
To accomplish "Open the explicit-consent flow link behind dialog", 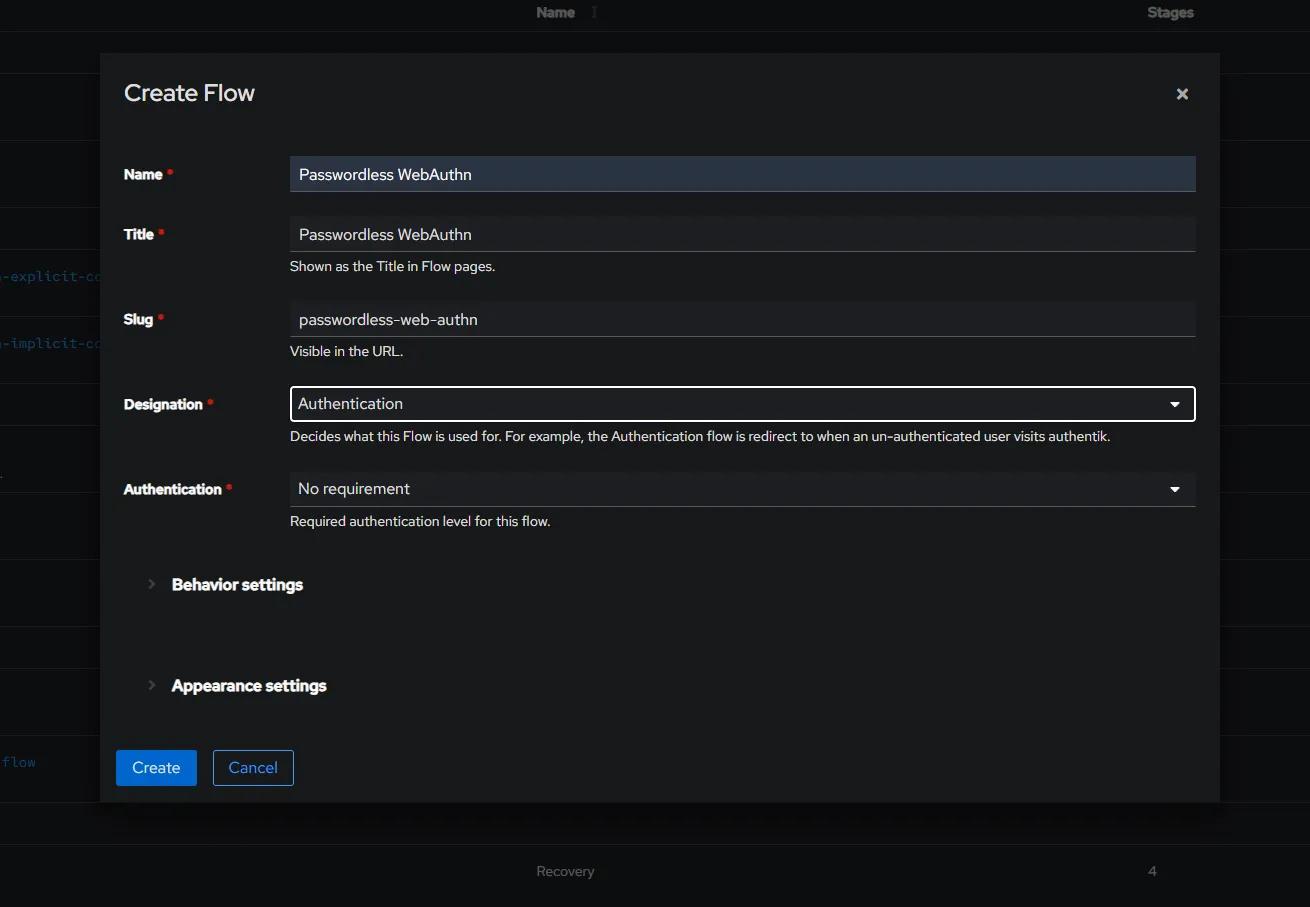I will (50, 276).
